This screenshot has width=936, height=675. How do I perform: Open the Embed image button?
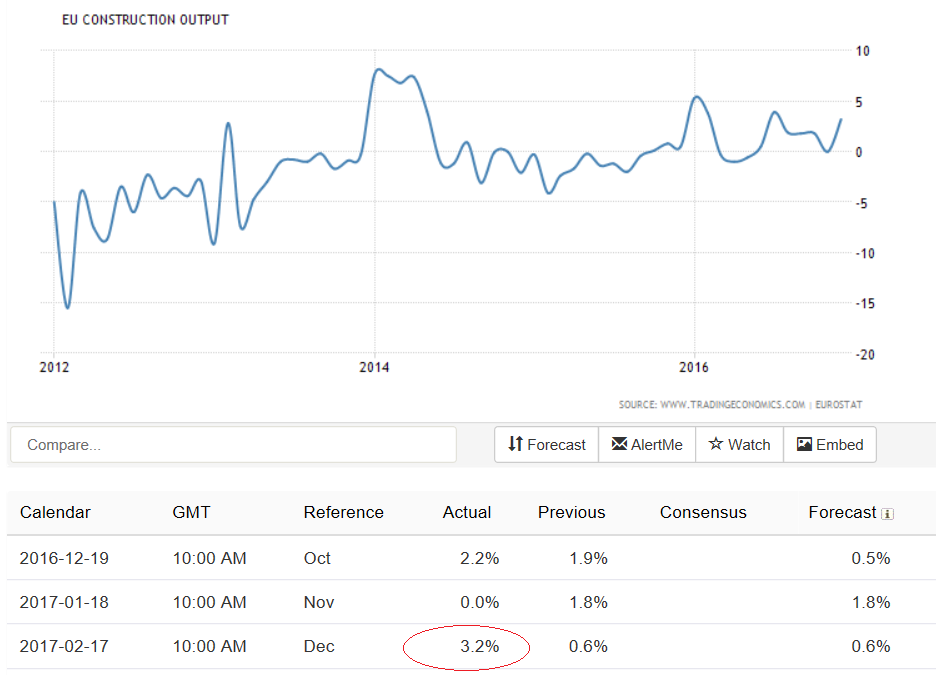[829, 445]
